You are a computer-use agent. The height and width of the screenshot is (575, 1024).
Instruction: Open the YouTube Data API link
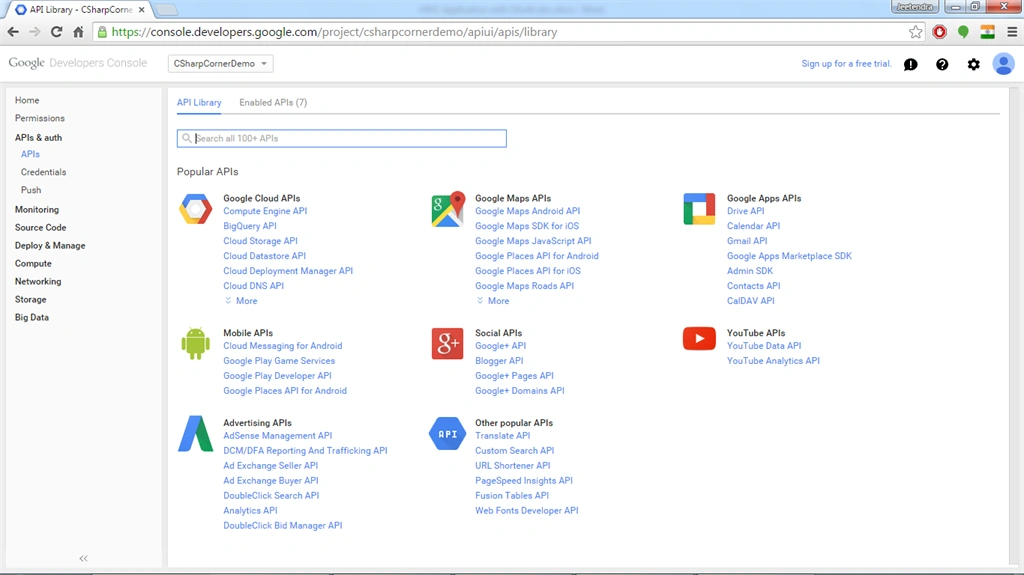pyautogui.click(x=763, y=346)
